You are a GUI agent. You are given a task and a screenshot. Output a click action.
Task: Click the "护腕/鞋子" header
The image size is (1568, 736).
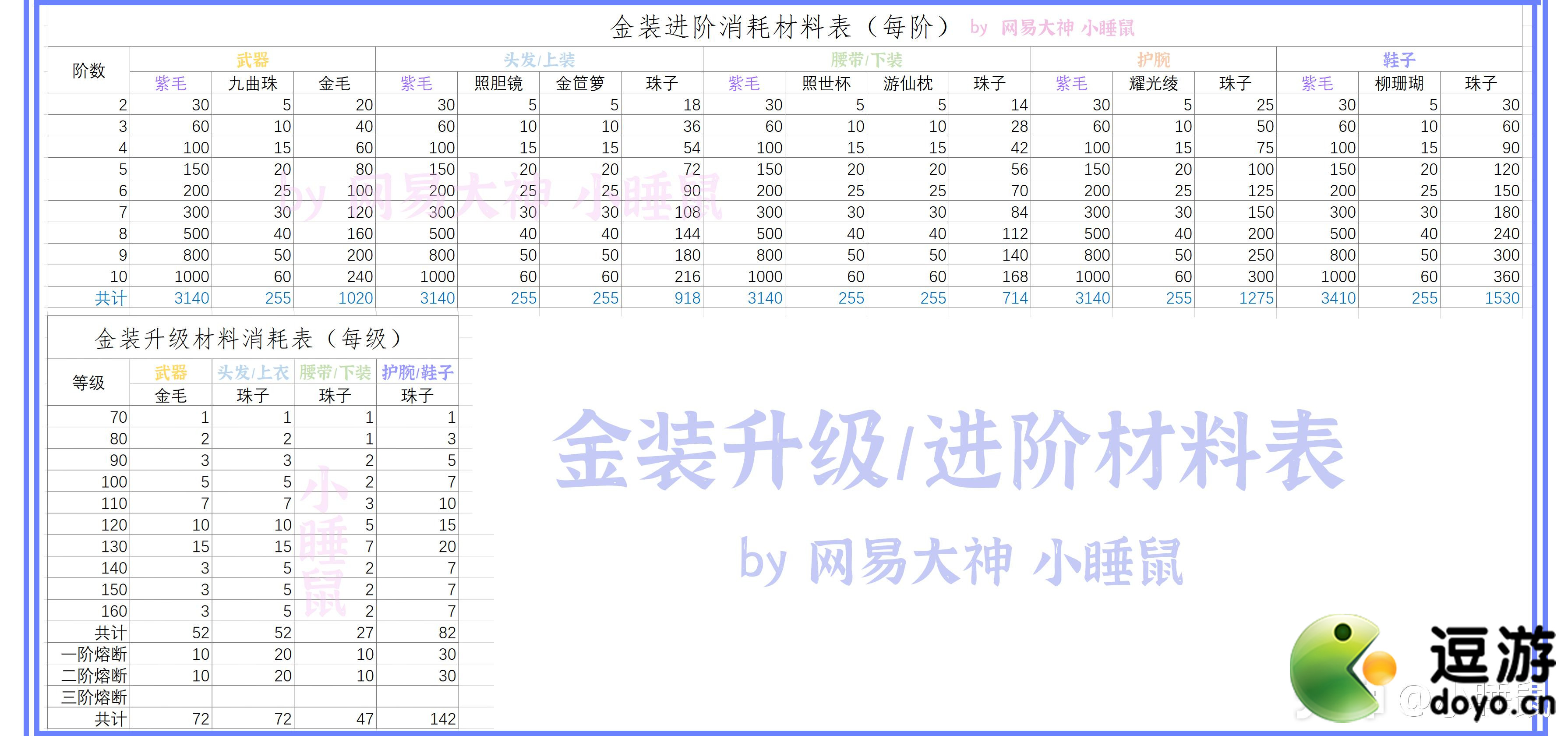tap(417, 372)
